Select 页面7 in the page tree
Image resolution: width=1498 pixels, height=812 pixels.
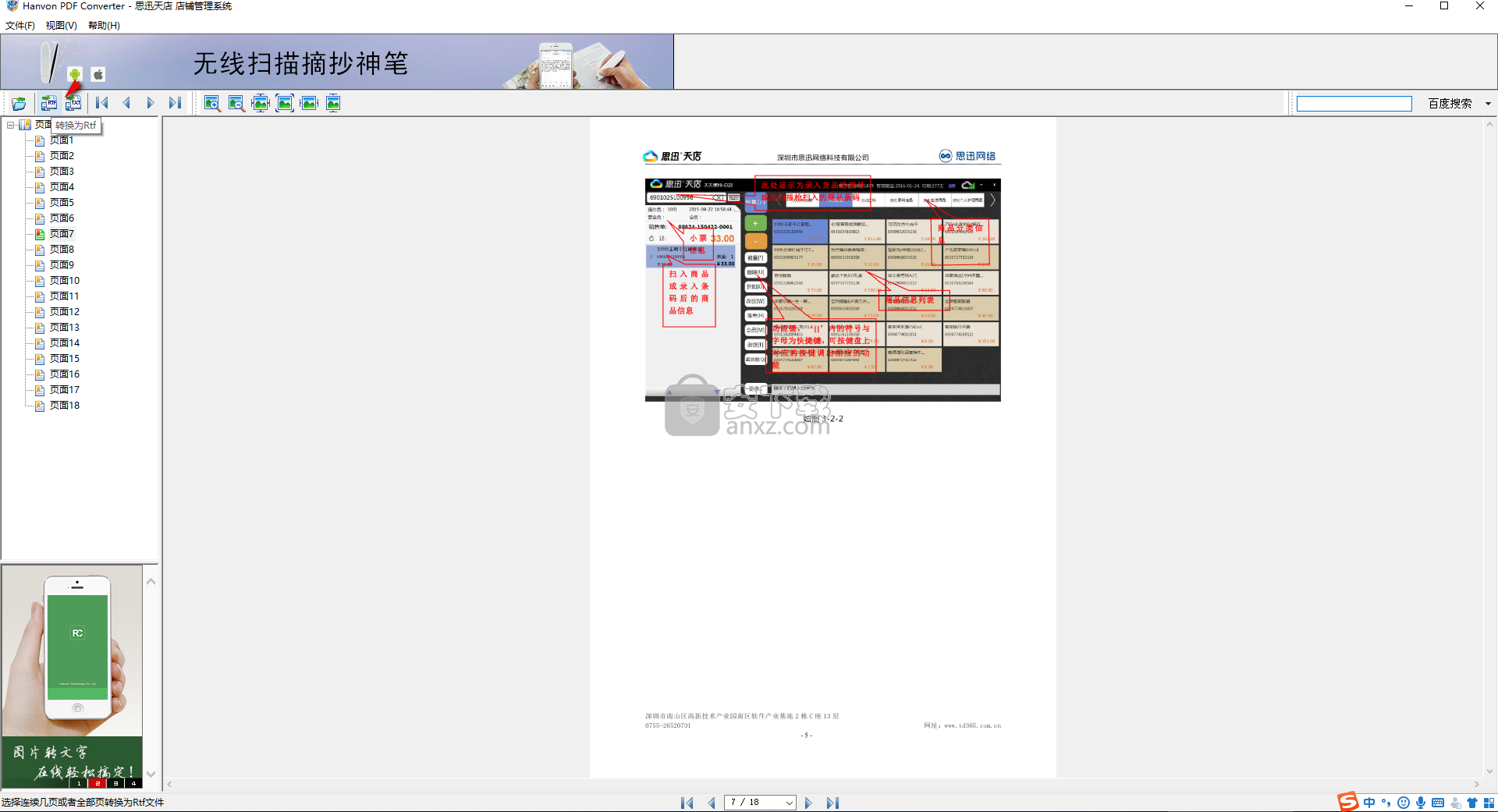62,234
